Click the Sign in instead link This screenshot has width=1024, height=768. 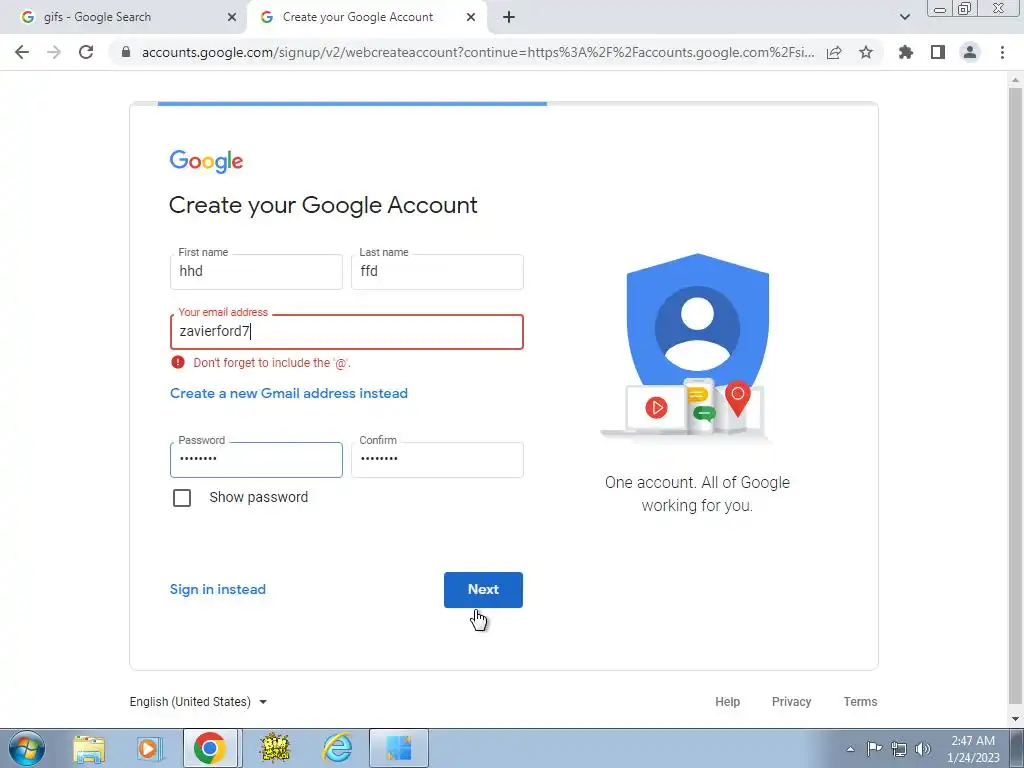(217, 589)
